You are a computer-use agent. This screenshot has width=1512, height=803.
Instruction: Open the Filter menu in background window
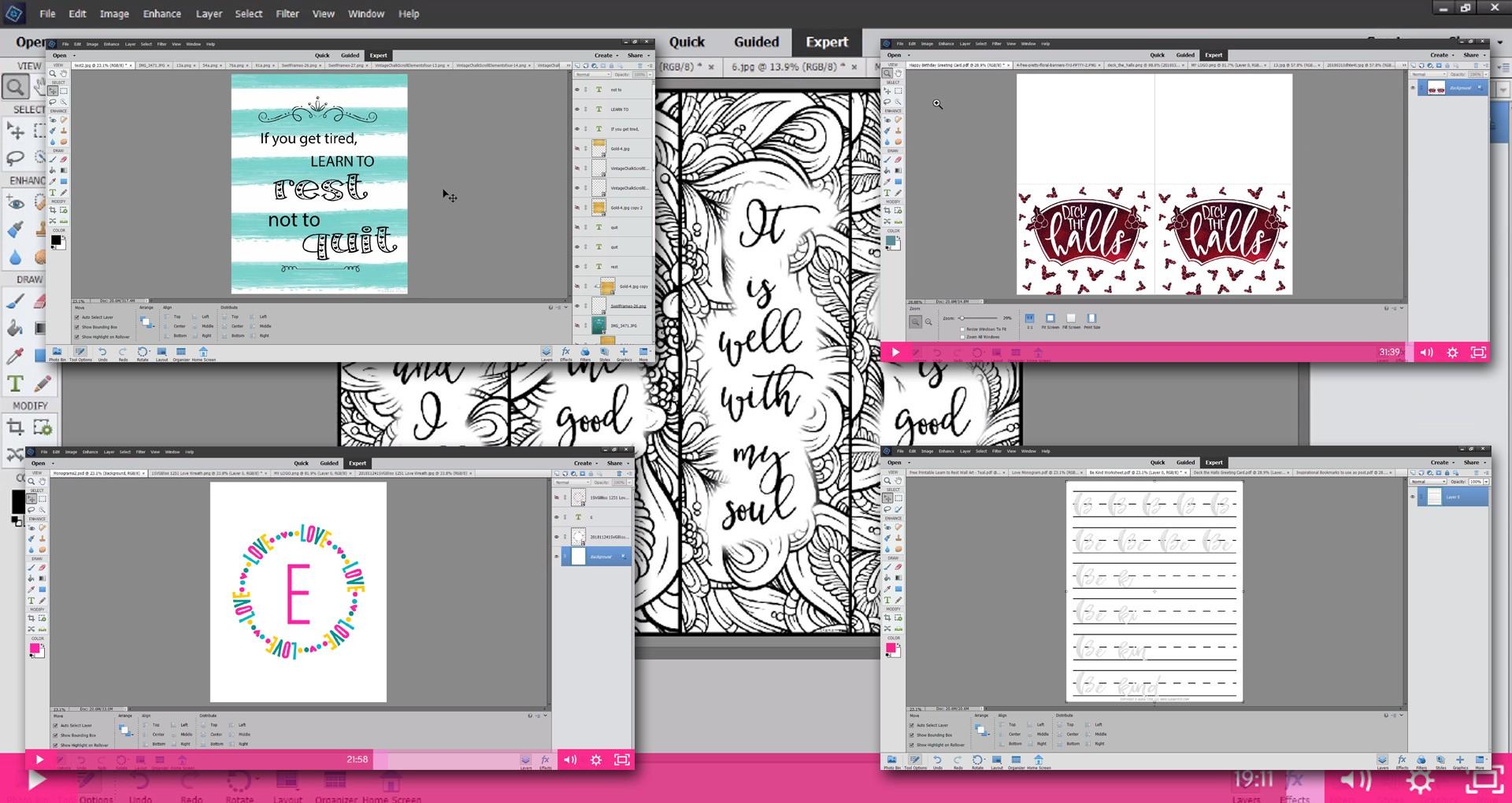click(x=287, y=13)
